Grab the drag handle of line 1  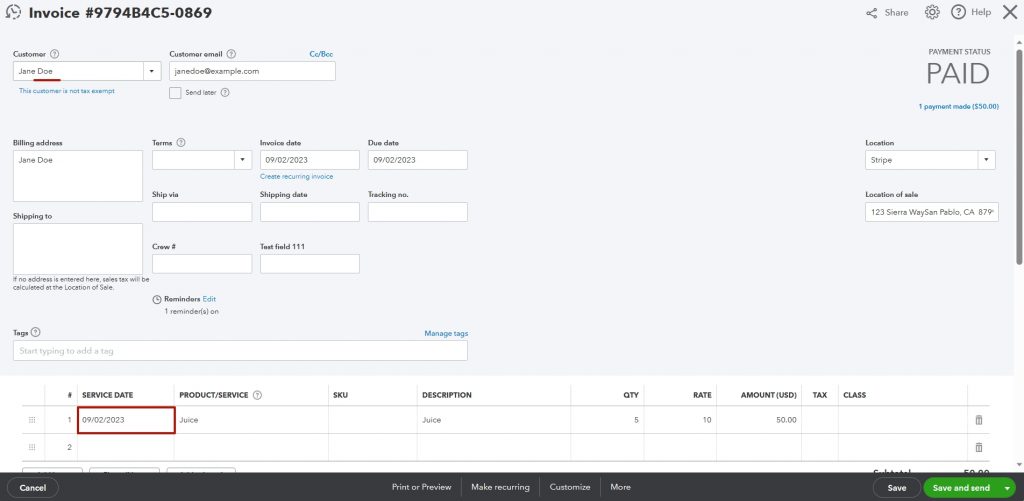32,420
